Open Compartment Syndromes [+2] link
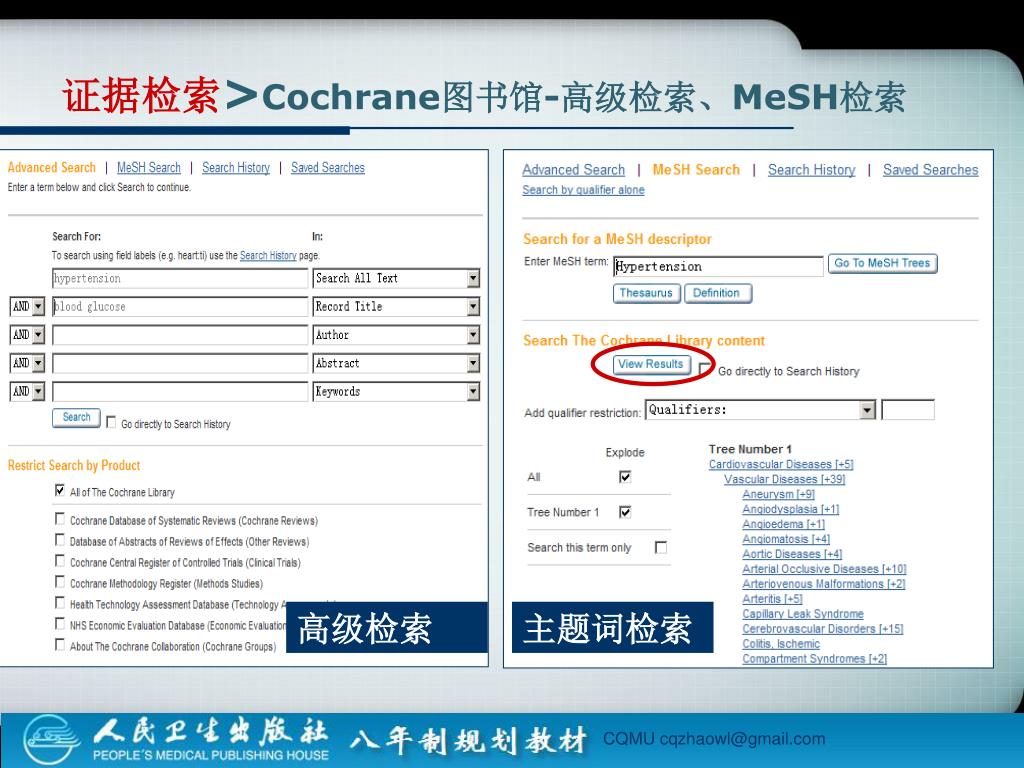Screen dimensions: 1024x768 pos(814,660)
